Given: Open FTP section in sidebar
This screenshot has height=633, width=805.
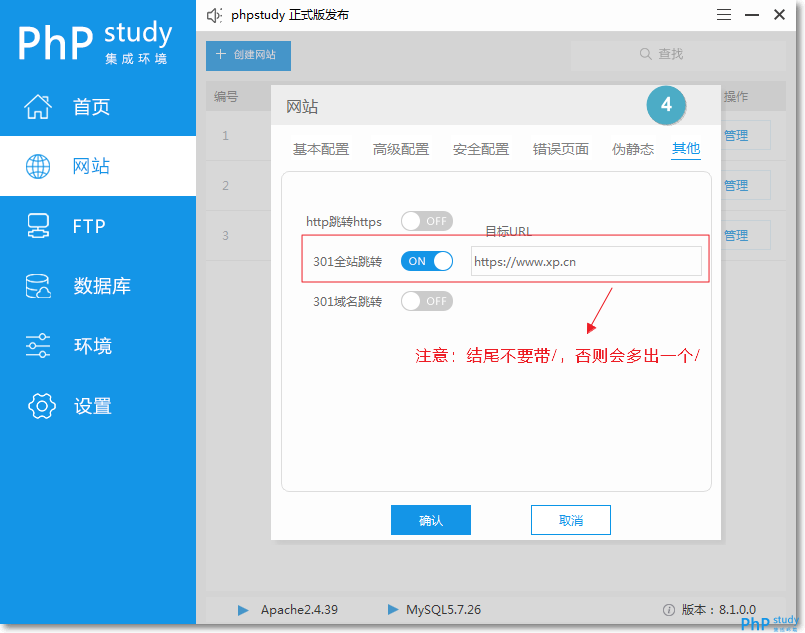Looking at the screenshot, I should tap(98, 226).
